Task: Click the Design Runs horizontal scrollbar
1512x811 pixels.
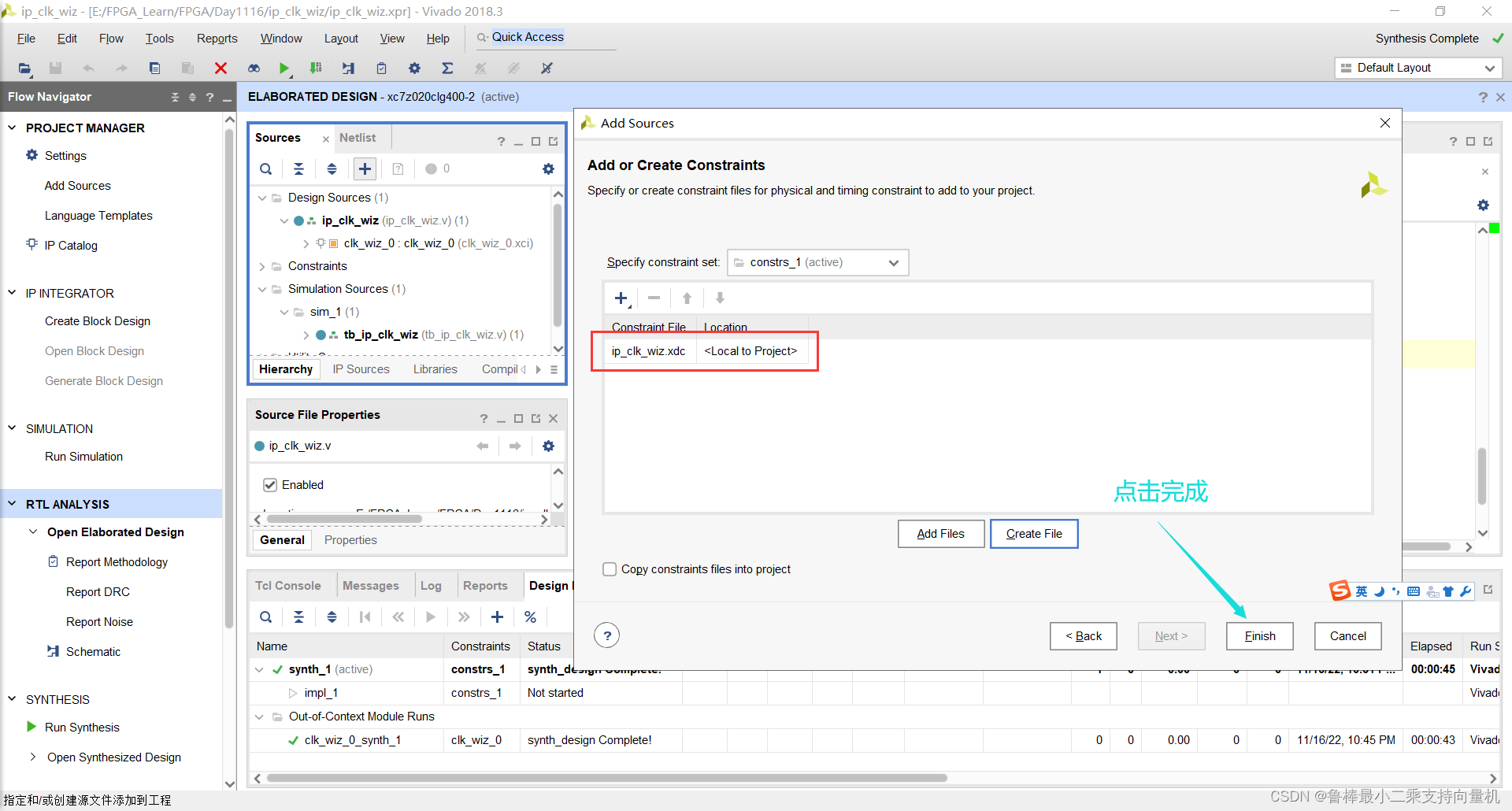Action: (x=606, y=778)
